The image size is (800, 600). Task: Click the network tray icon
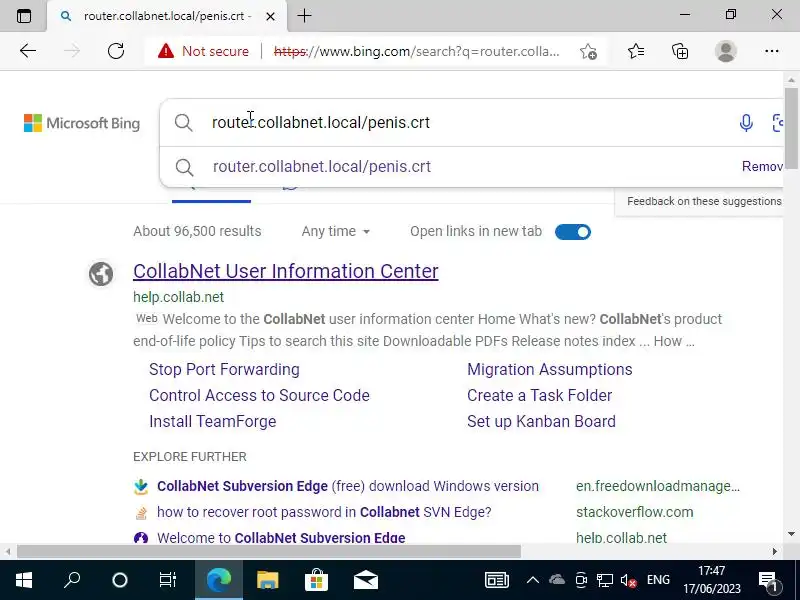(605, 580)
